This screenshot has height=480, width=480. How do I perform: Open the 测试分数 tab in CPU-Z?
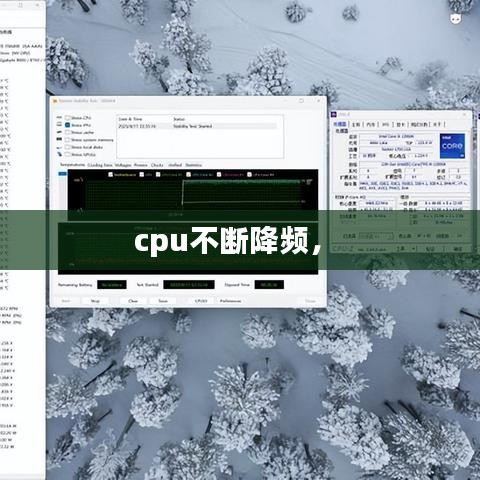(x=419, y=124)
